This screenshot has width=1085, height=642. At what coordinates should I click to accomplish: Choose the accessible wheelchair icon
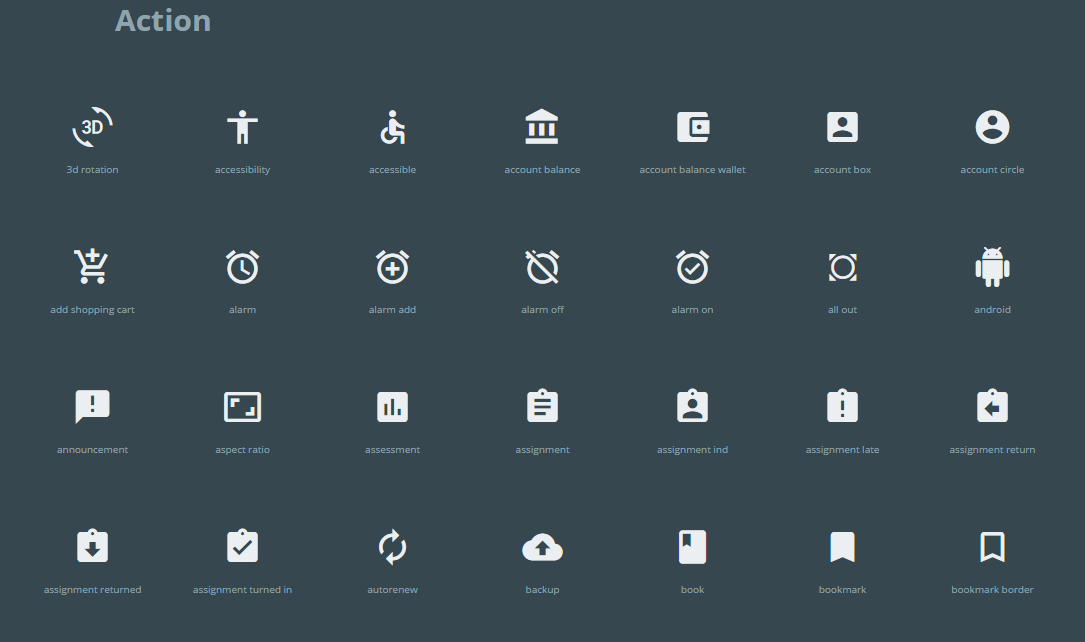click(x=392, y=127)
